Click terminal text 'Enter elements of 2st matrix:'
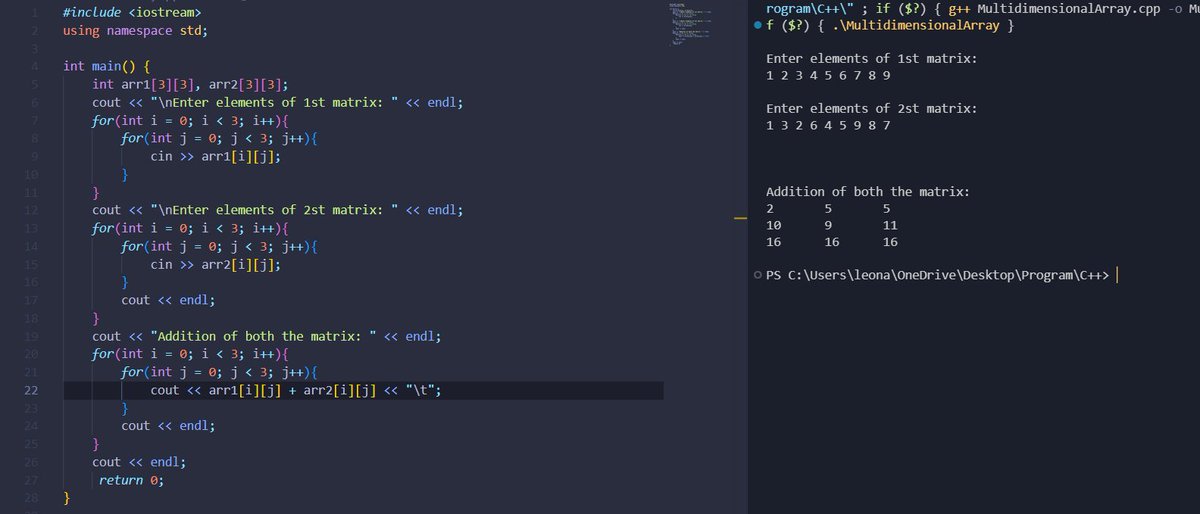This screenshot has height=514, width=1200. pos(871,108)
